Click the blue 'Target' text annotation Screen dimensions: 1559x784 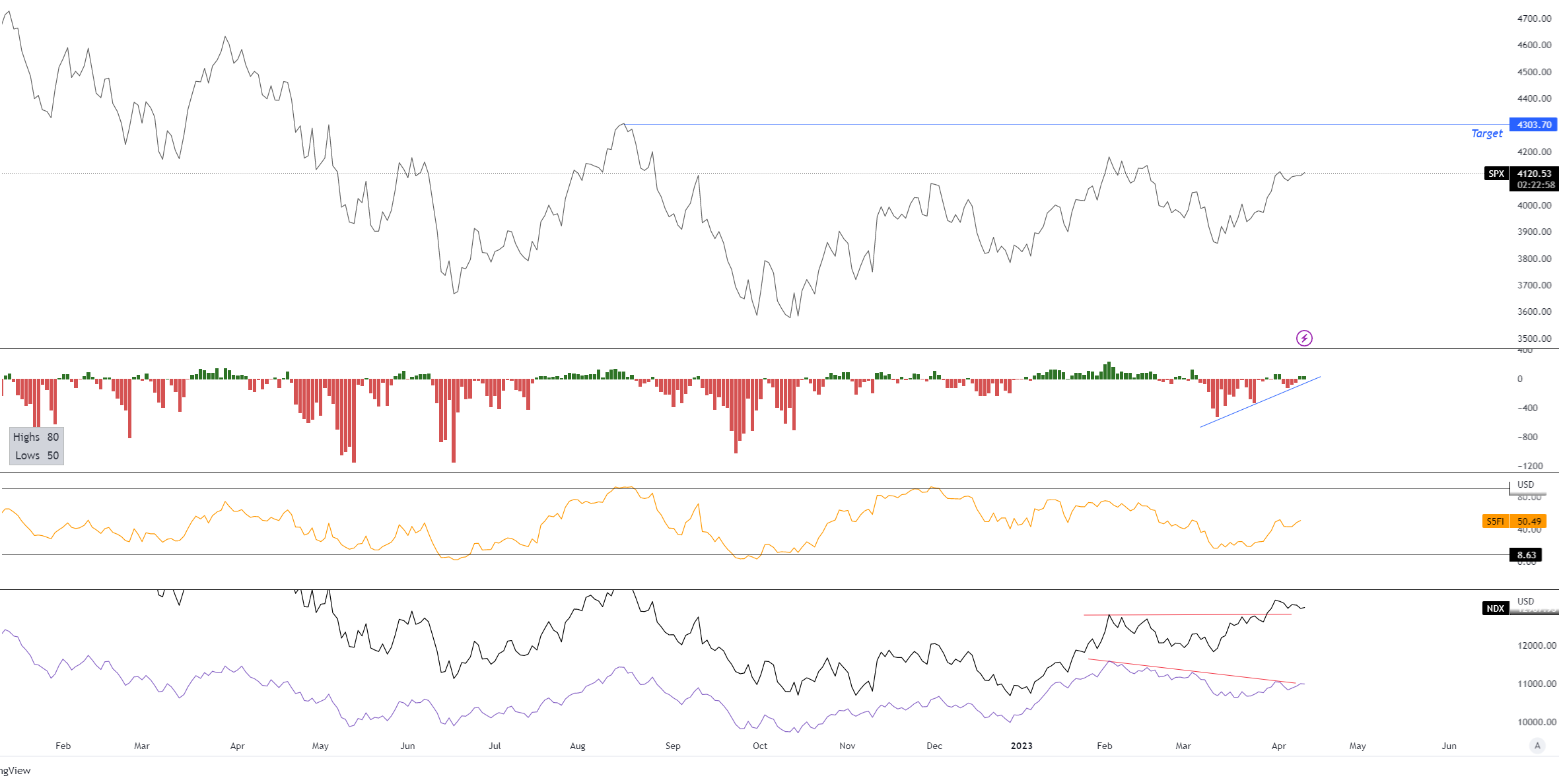pyautogui.click(x=1486, y=133)
